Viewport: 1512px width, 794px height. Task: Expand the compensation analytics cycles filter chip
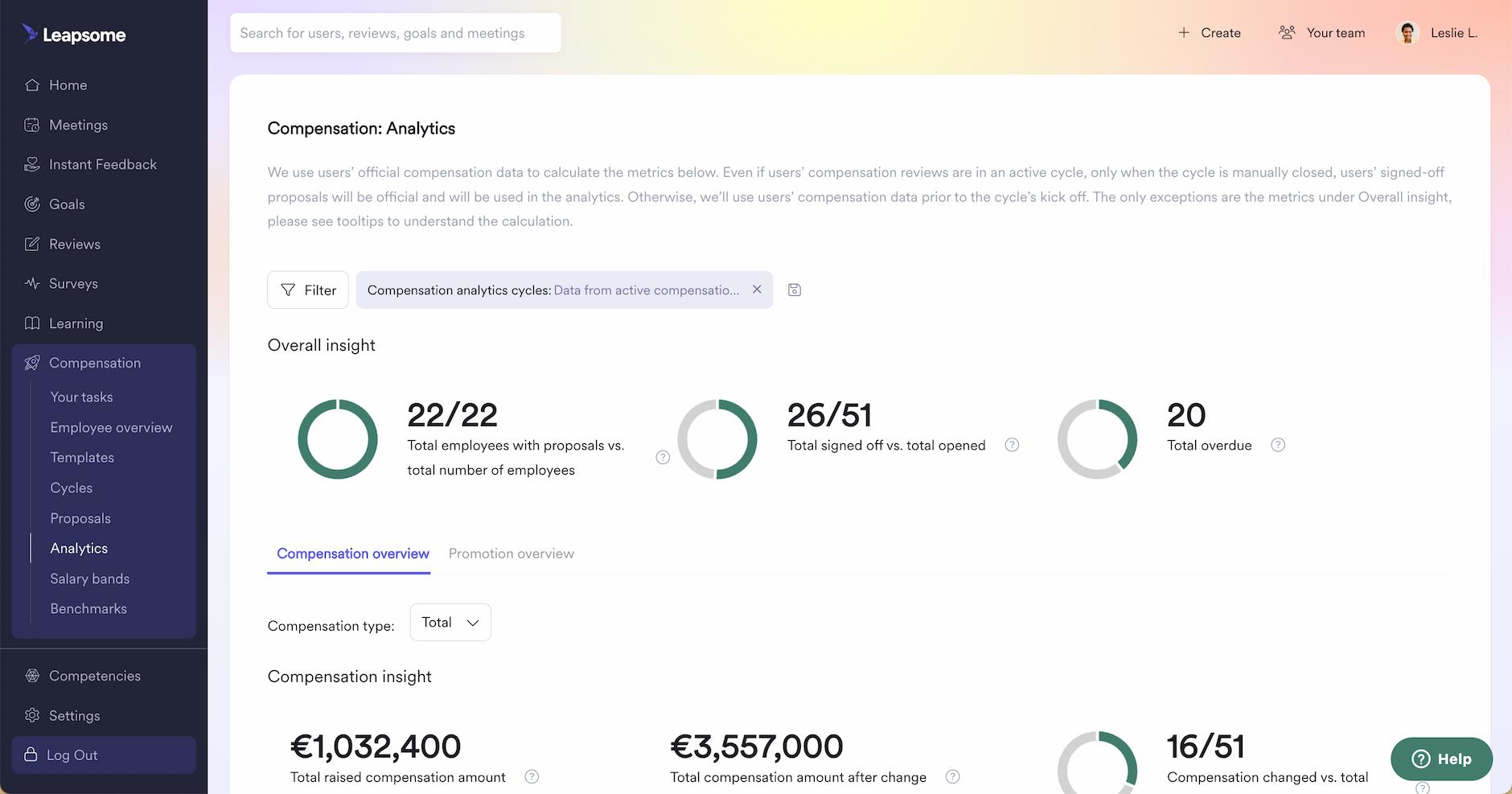(563, 290)
